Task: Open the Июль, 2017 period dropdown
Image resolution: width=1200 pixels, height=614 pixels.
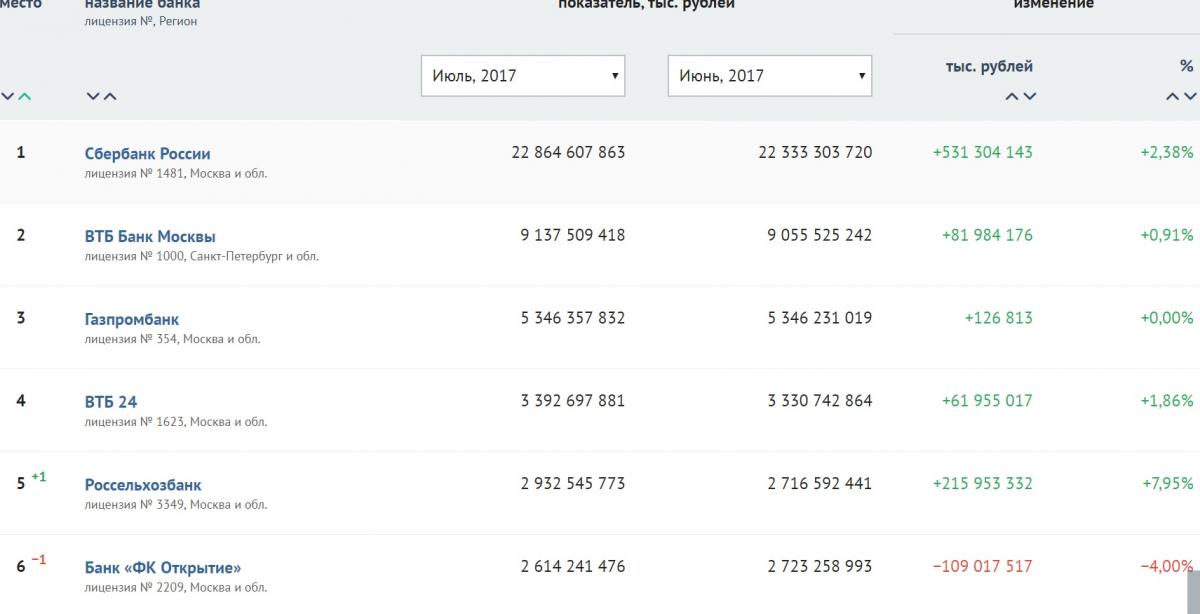Action: click(x=523, y=76)
